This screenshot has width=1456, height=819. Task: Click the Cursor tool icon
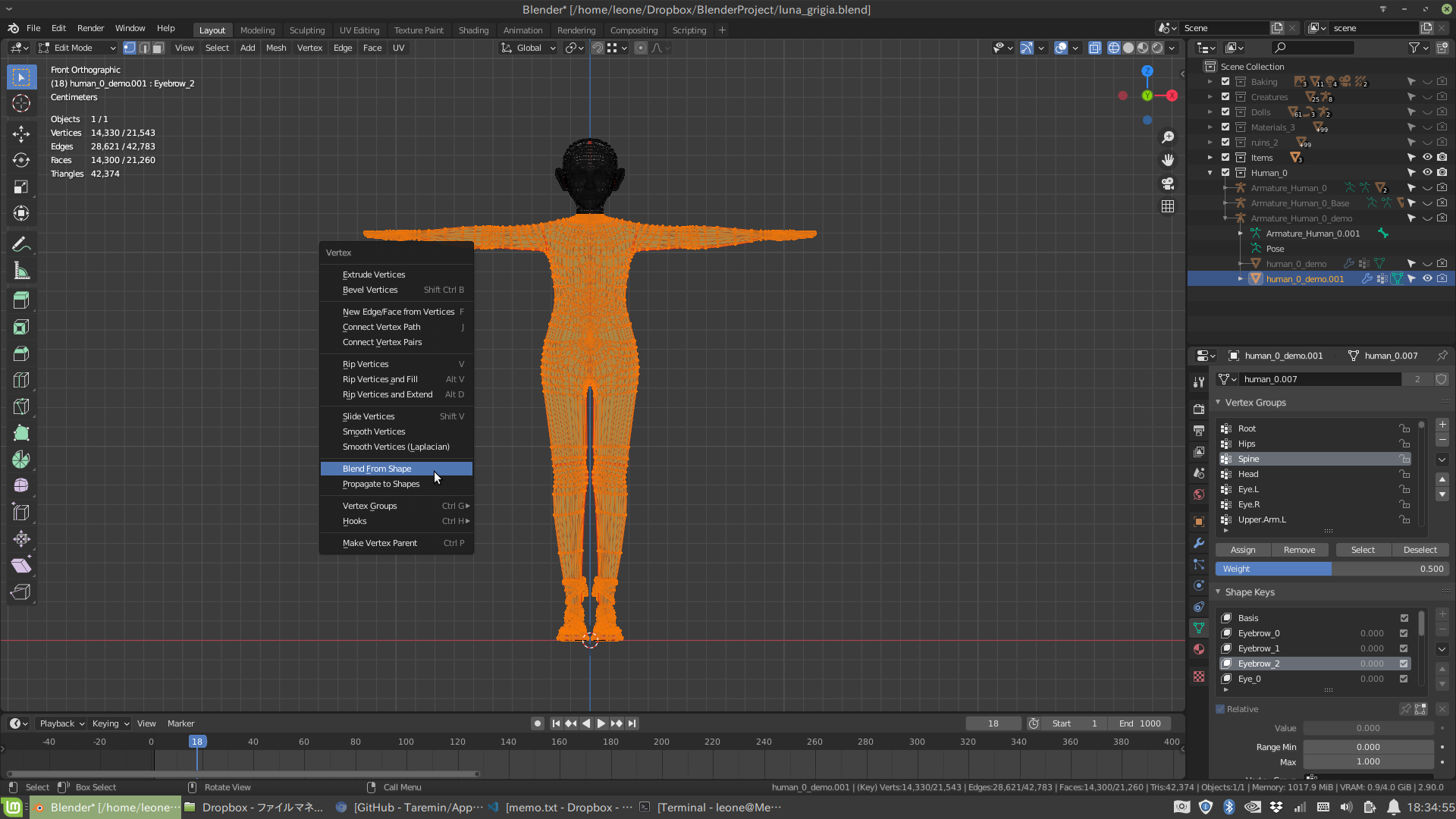point(21,104)
